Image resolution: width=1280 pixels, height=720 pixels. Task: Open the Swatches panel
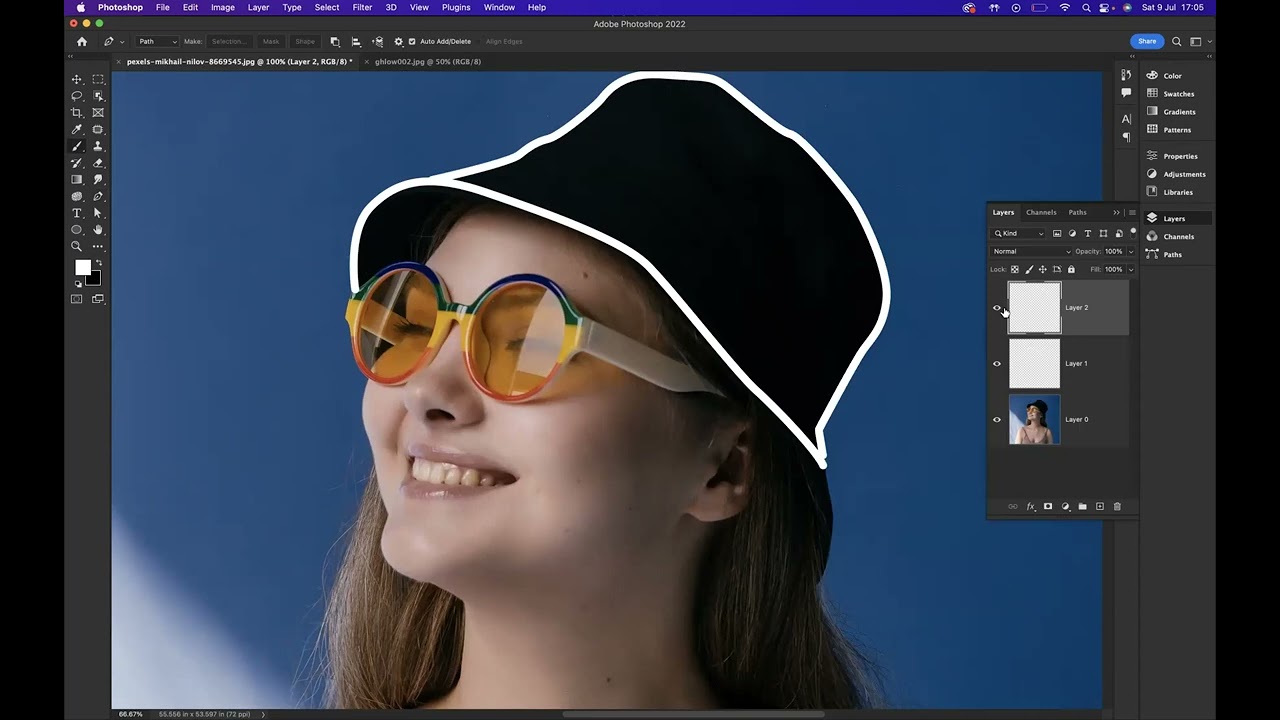point(1178,94)
